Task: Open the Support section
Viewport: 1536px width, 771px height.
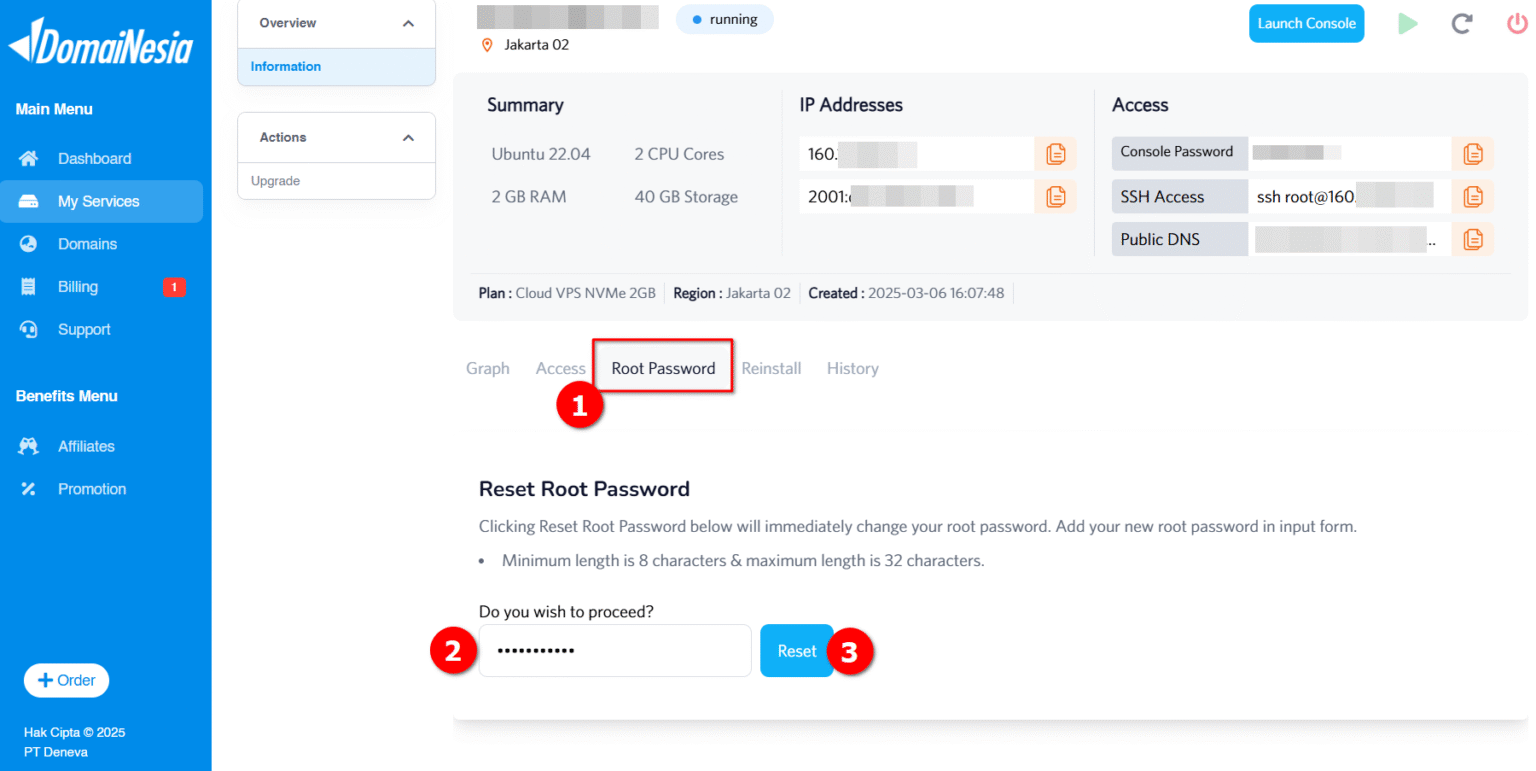Action: click(84, 329)
